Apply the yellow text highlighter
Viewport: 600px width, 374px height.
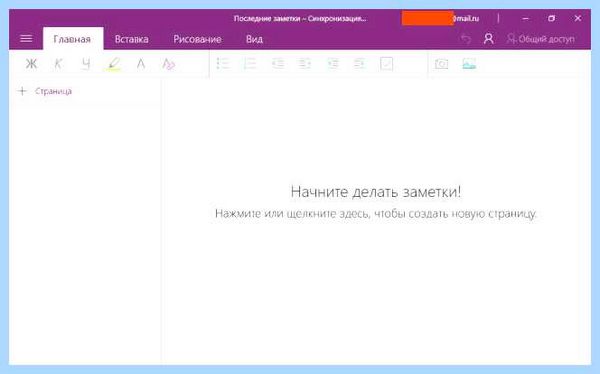pyautogui.click(x=113, y=64)
